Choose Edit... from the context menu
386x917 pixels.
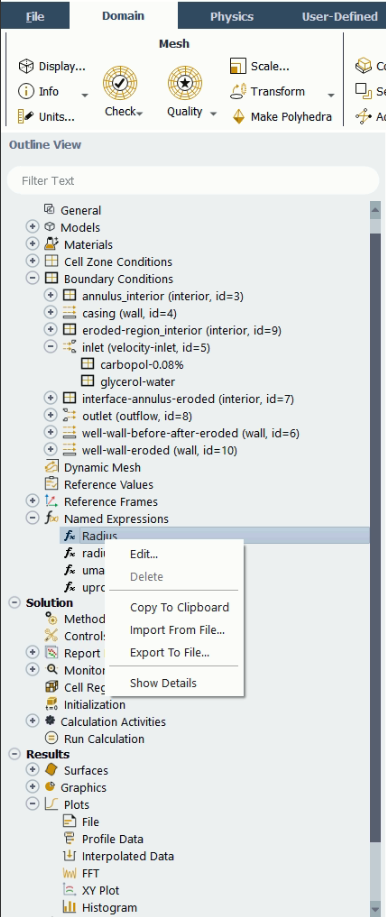click(144, 554)
